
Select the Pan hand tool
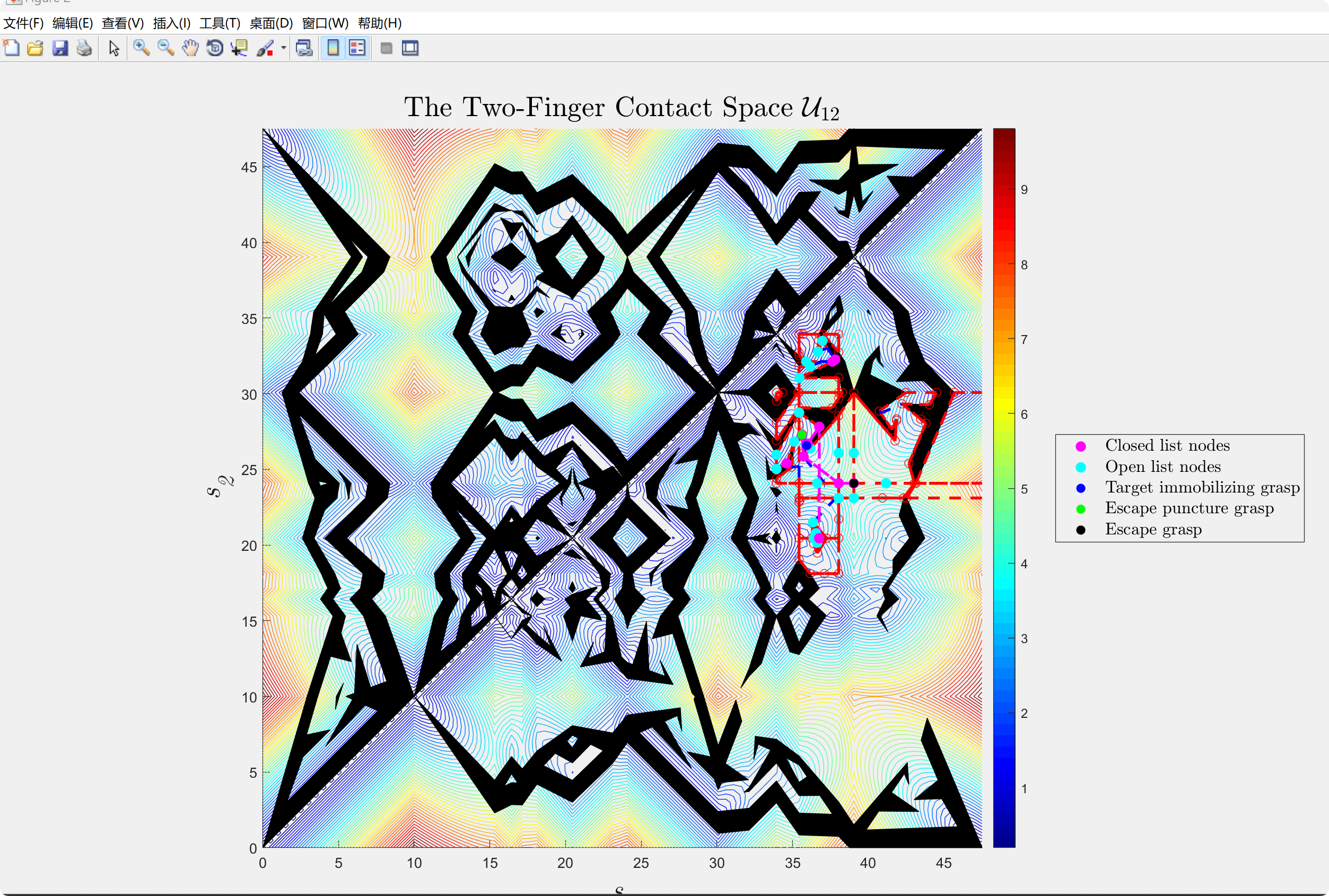coord(190,48)
